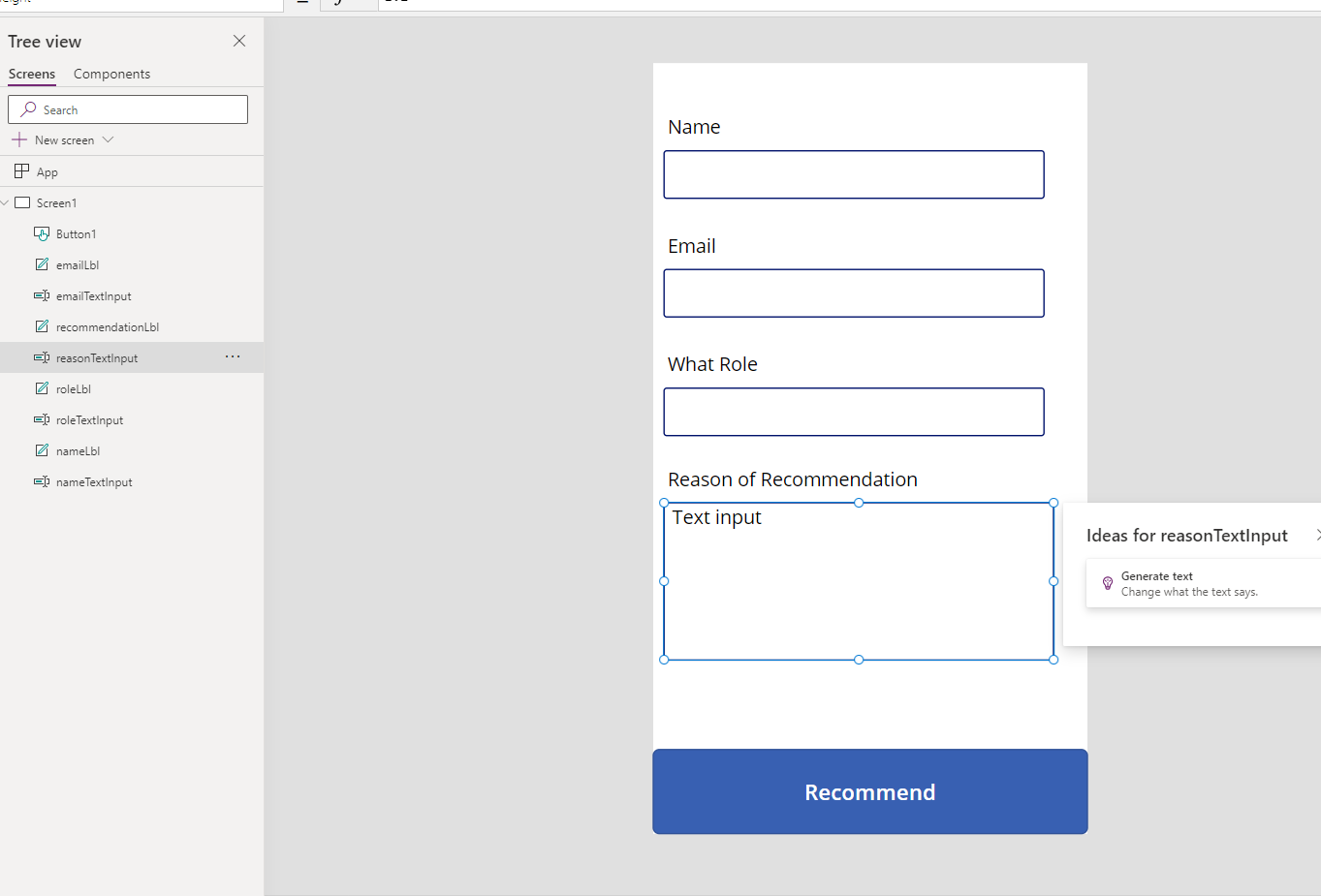Open the ellipsis menu for reasonTextInput
The height and width of the screenshot is (896, 1321).
(x=233, y=357)
